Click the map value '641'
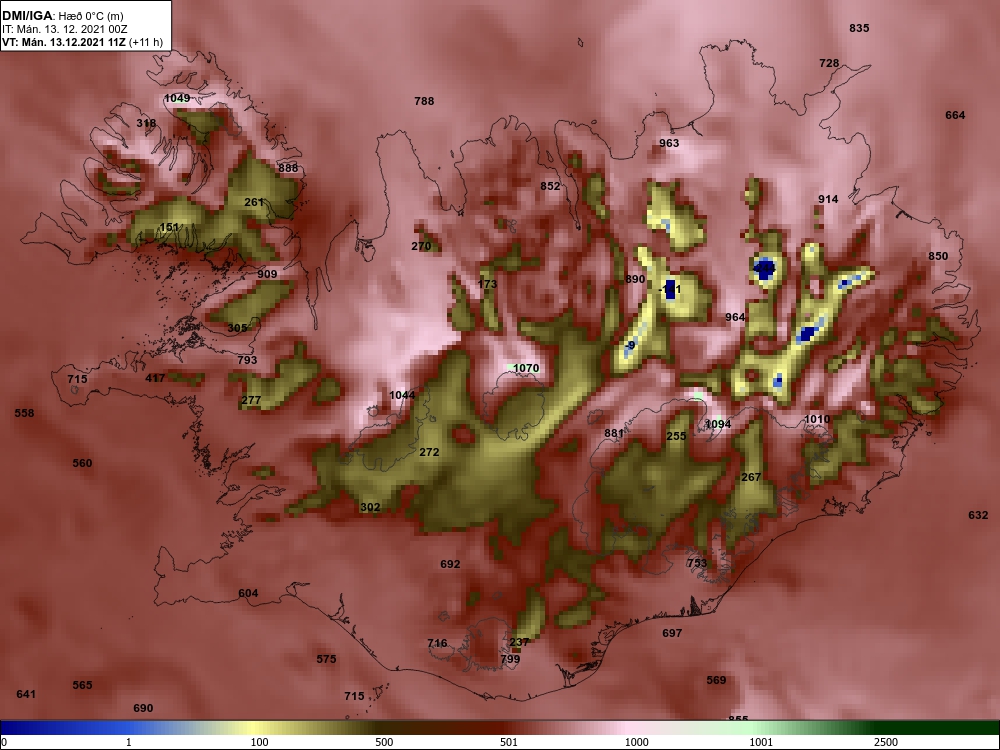This screenshot has width=1000, height=750. tap(26, 695)
